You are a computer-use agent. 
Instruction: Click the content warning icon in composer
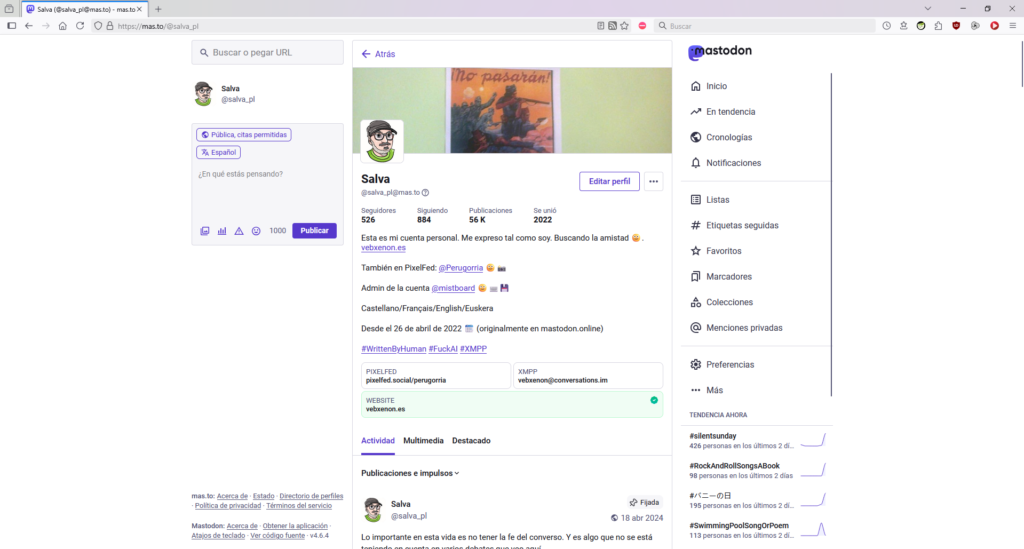pos(239,230)
